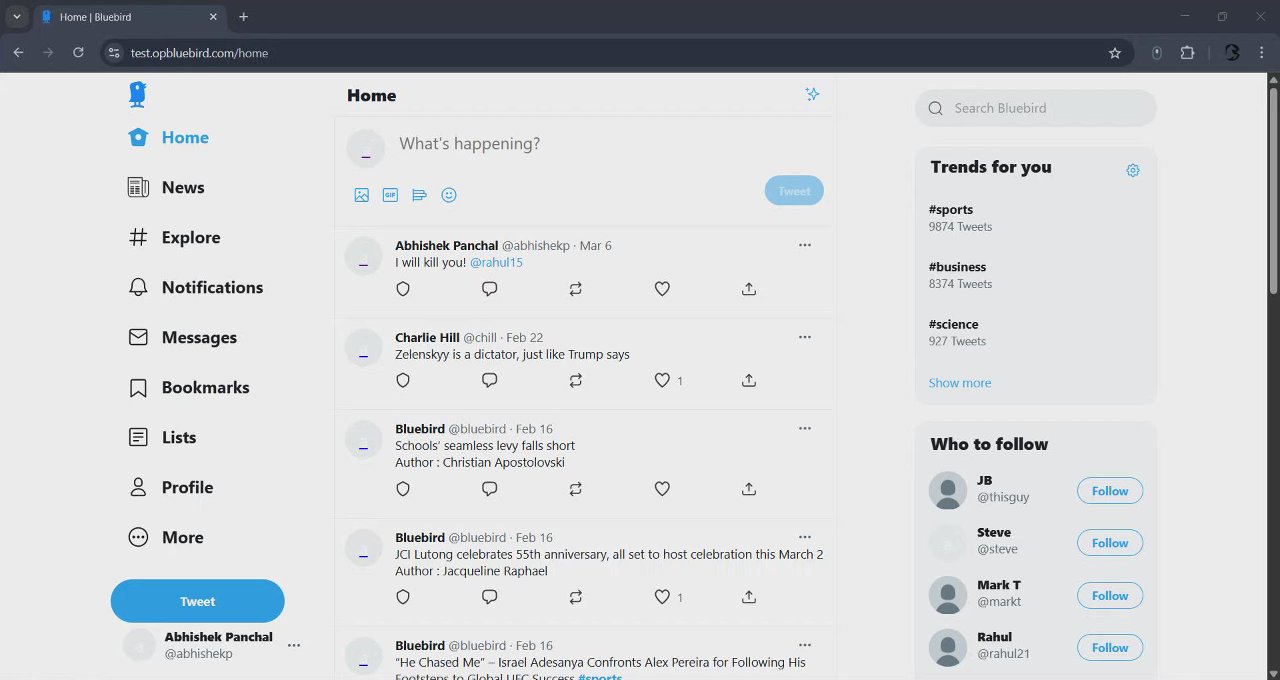Open the Home navigation item
Screen dimensions: 1280x680
coord(168,138)
